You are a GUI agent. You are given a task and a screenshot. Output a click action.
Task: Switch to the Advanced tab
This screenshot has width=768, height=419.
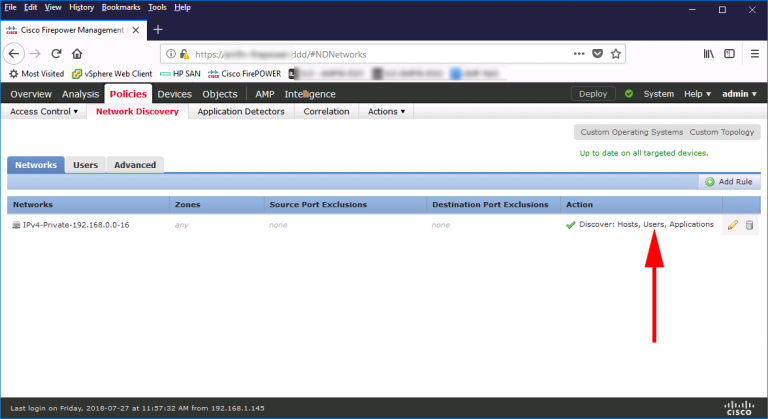pyautogui.click(x=135, y=165)
